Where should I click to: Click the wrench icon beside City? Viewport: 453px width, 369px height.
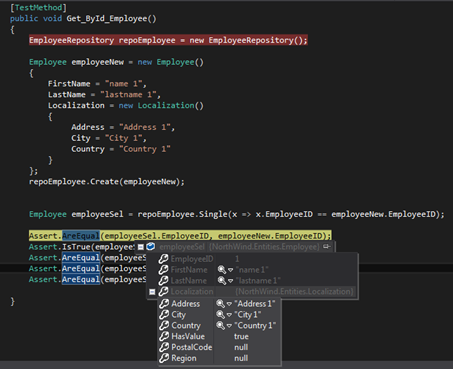tap(164, 315)
